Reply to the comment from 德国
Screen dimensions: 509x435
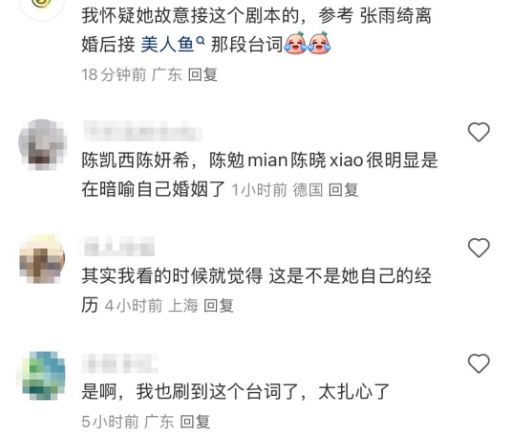(x=343, y=190)
